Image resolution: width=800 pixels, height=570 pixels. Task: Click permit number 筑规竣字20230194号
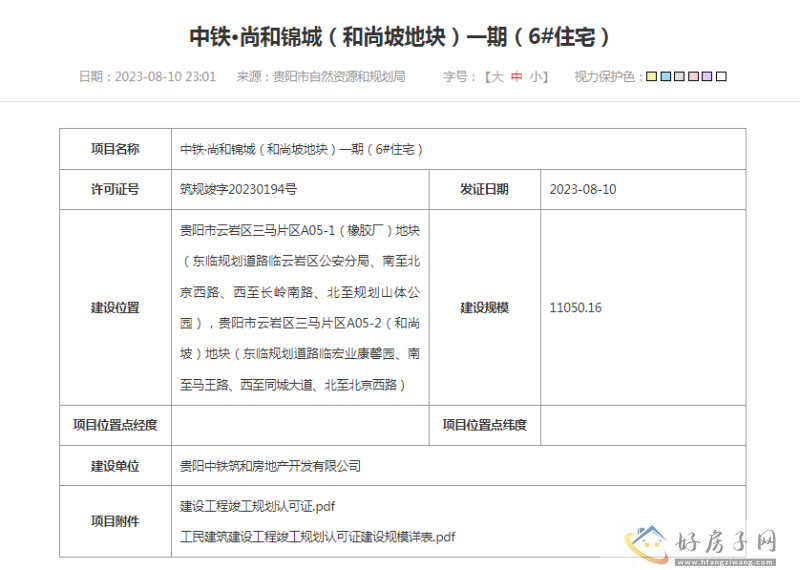coord(238,189)
